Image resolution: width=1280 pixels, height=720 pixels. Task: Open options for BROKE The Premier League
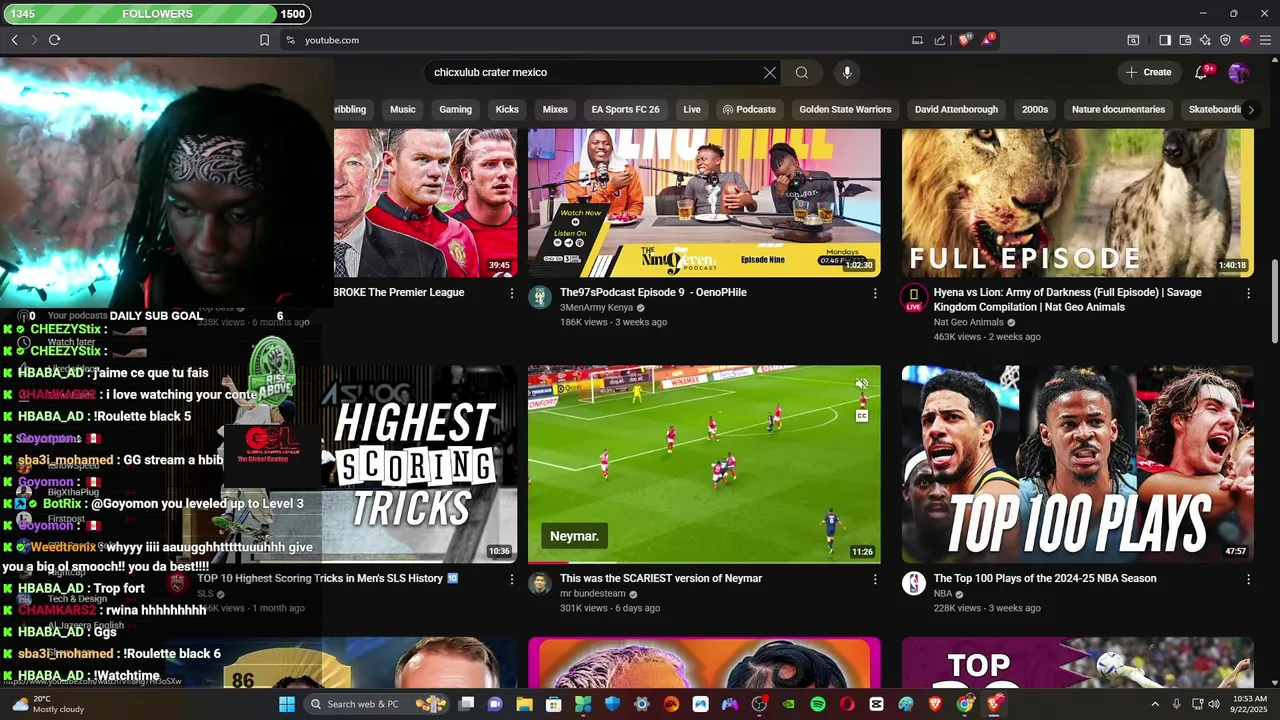point(512,293)
